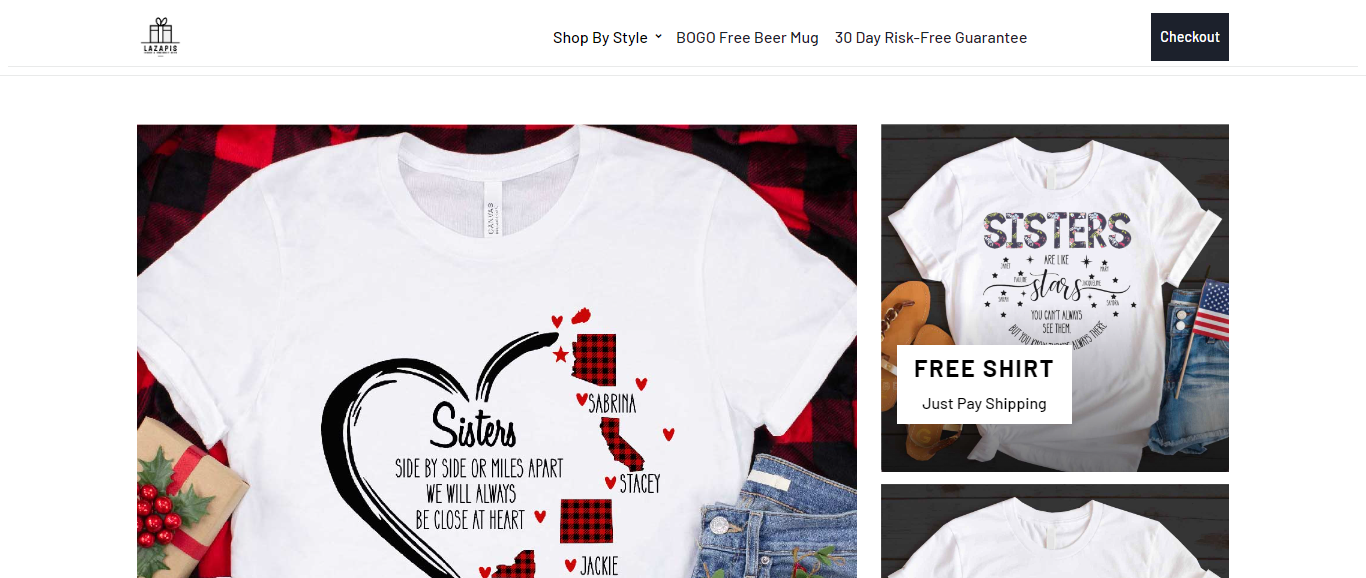Screen dimensions: 1366x578
Task: Click the plaid California state shape
Action: coord(621,445)
